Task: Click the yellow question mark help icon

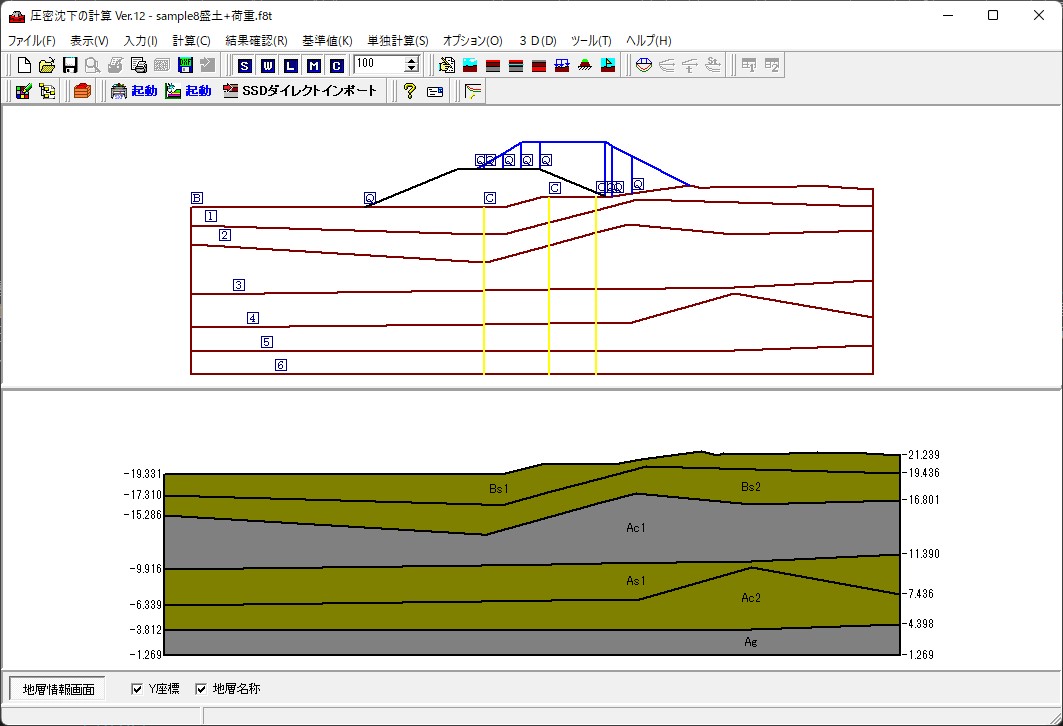Action: click(409, 91)
